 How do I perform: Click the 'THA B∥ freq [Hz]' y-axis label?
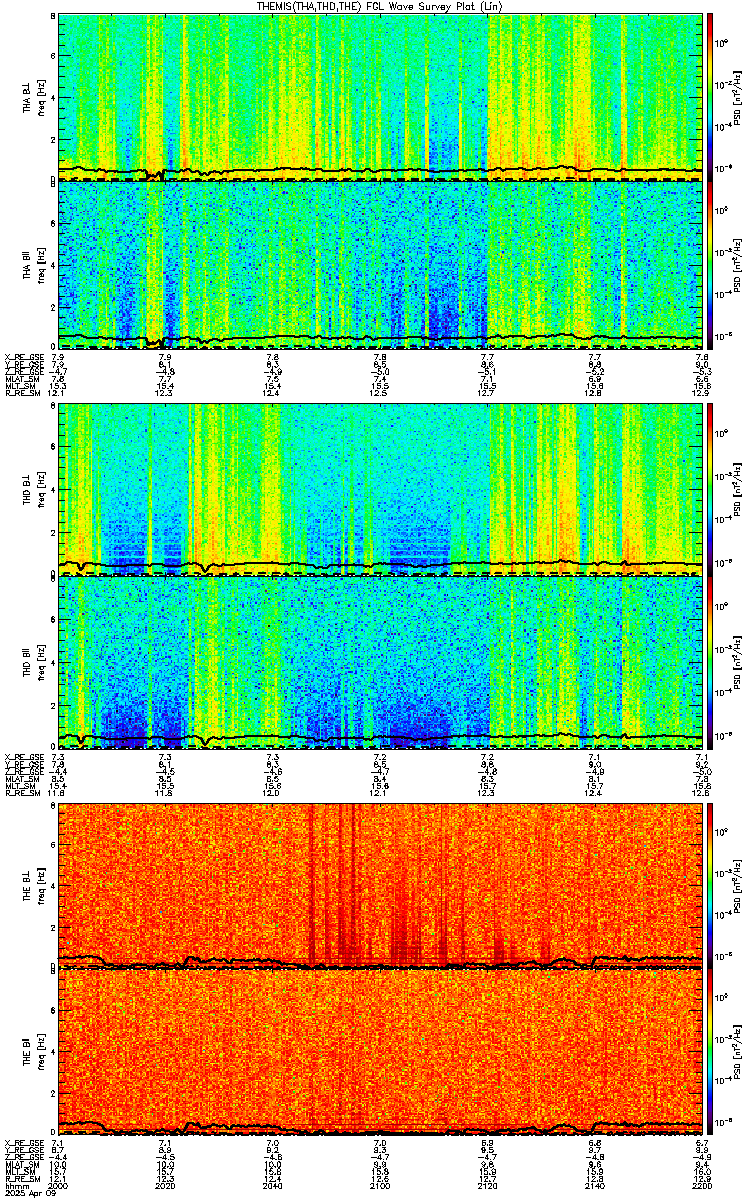point(33,264)
